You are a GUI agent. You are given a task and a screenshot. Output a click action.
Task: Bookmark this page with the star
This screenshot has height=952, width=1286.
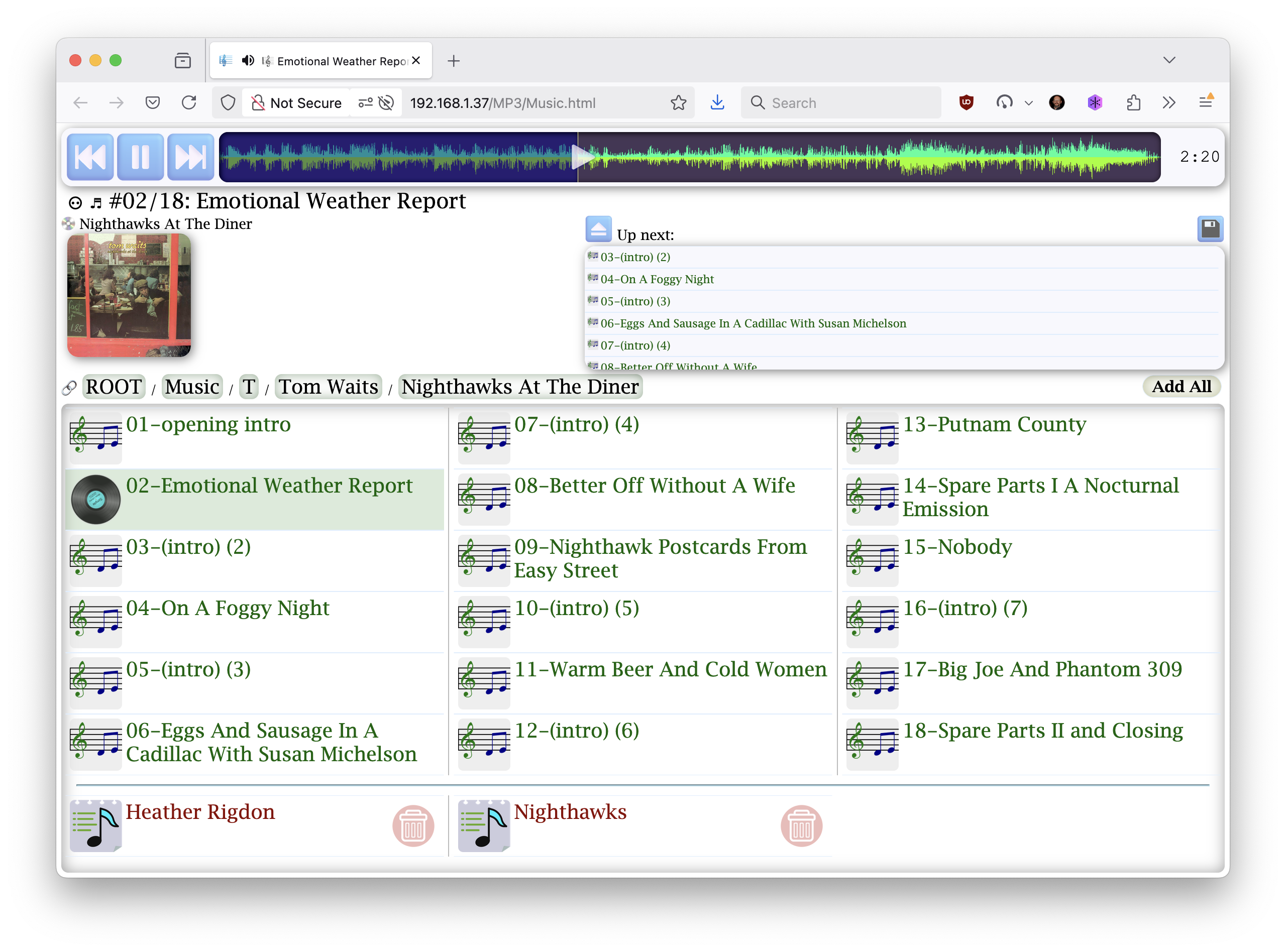tap(679, 102)
